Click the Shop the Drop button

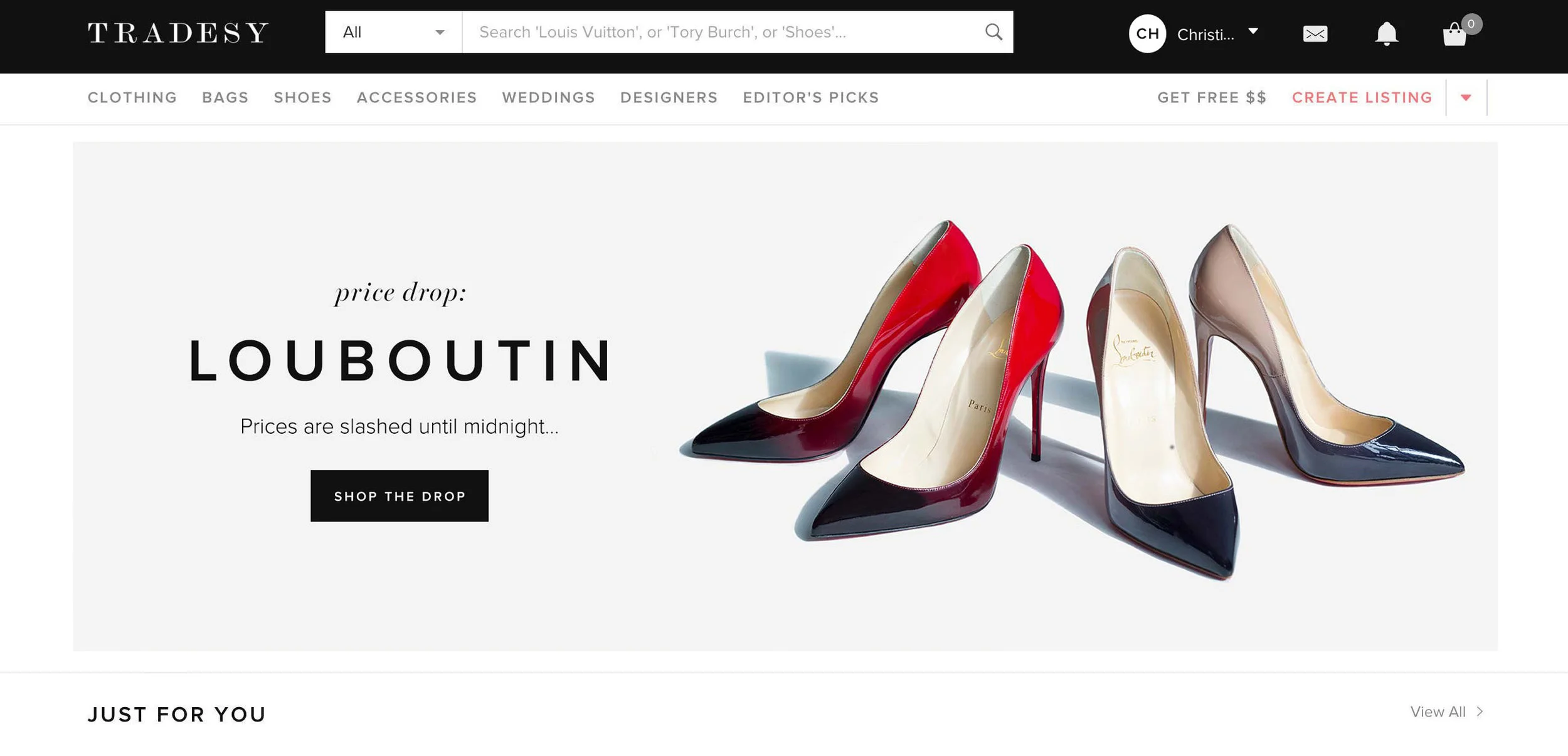[400, 496]
